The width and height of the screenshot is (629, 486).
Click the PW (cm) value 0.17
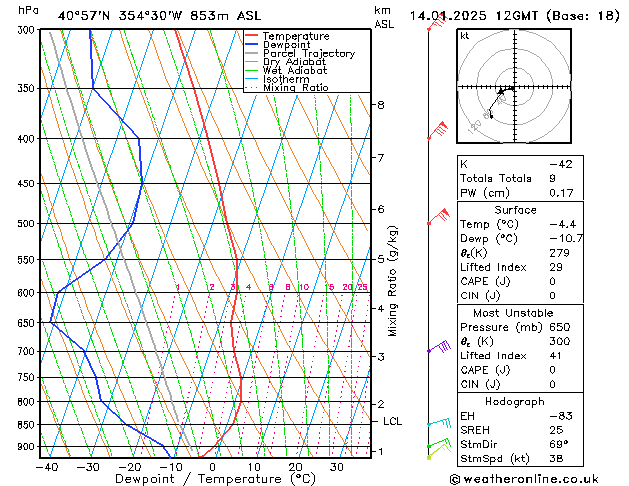(x=561, y=193)
